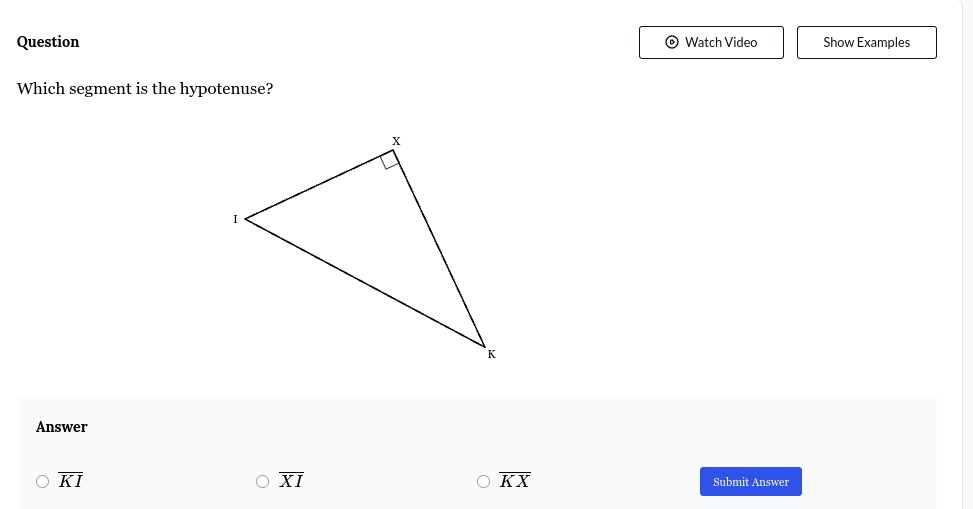Select the KX radio button
The height and width of the screenshot is (509, 973).
pyautogui.click(x=483, y=482)
